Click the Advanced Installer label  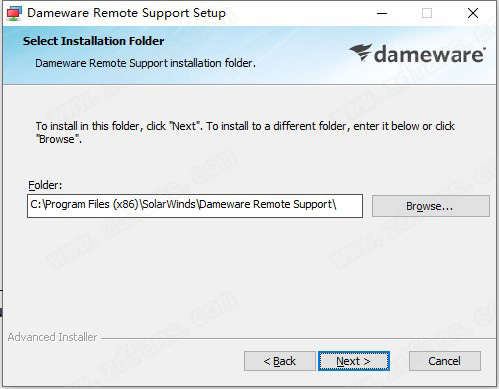click(x=52, y=337)
